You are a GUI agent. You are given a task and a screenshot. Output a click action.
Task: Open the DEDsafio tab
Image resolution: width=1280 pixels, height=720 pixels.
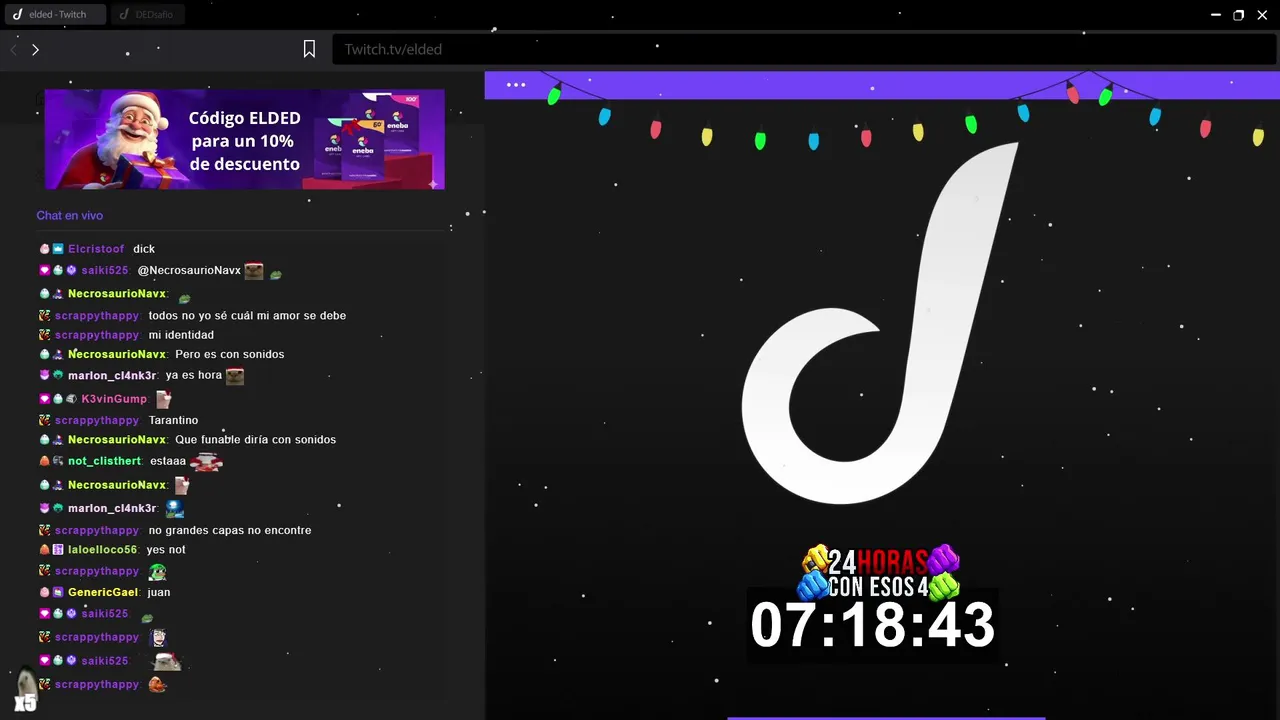pyautogui.click(x=148, y=15)
